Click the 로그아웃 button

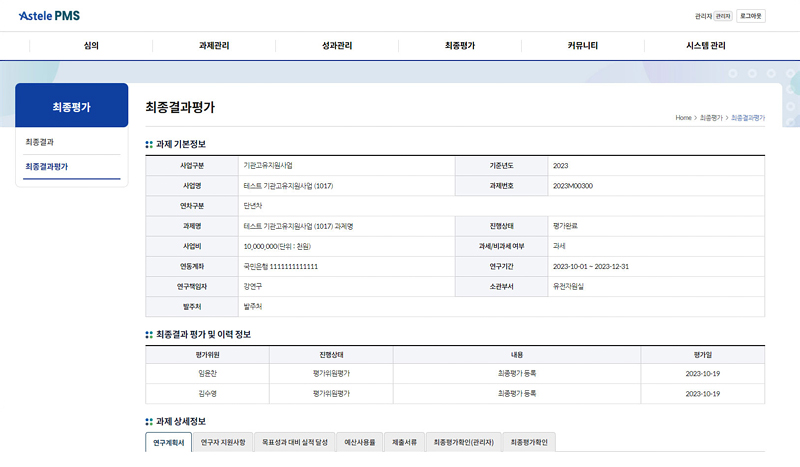(x=752, y=16)
